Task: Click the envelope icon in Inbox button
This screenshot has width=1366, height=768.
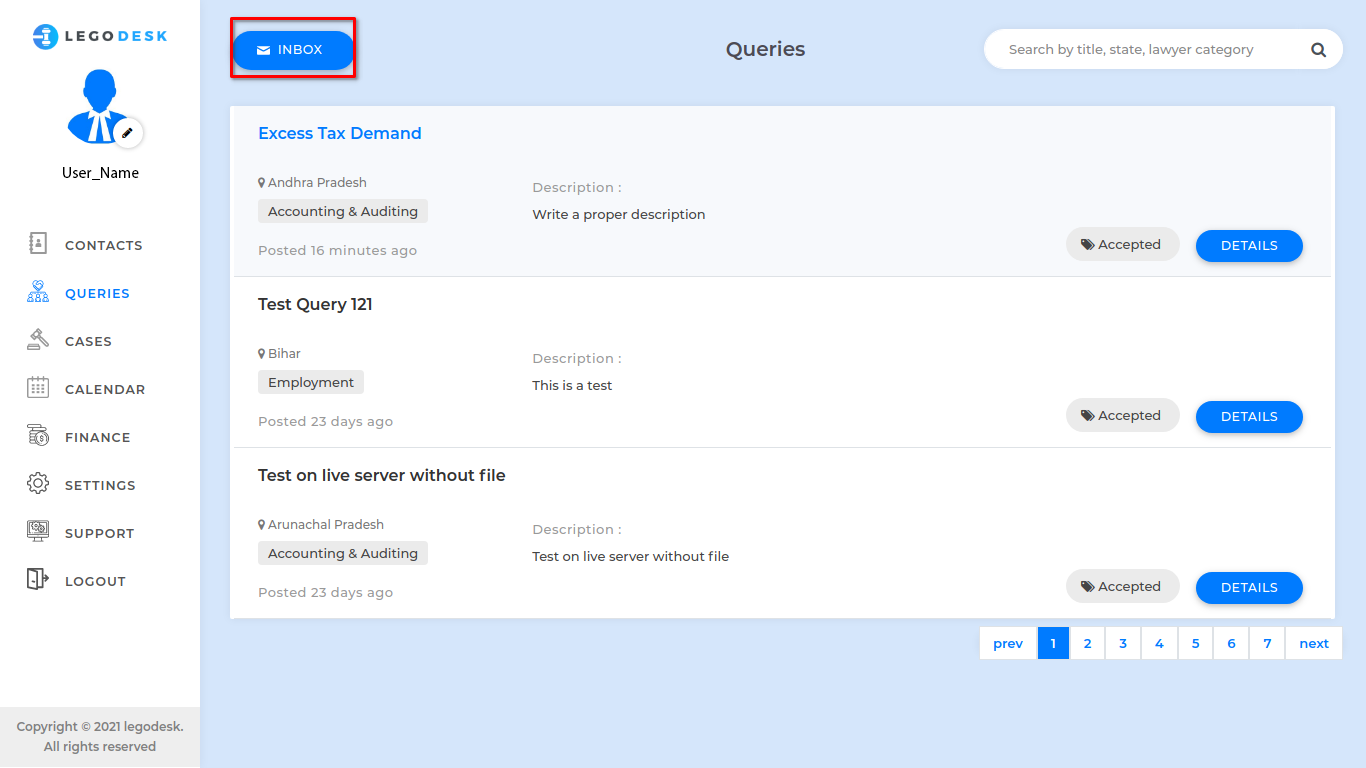Action: [263, 50]
